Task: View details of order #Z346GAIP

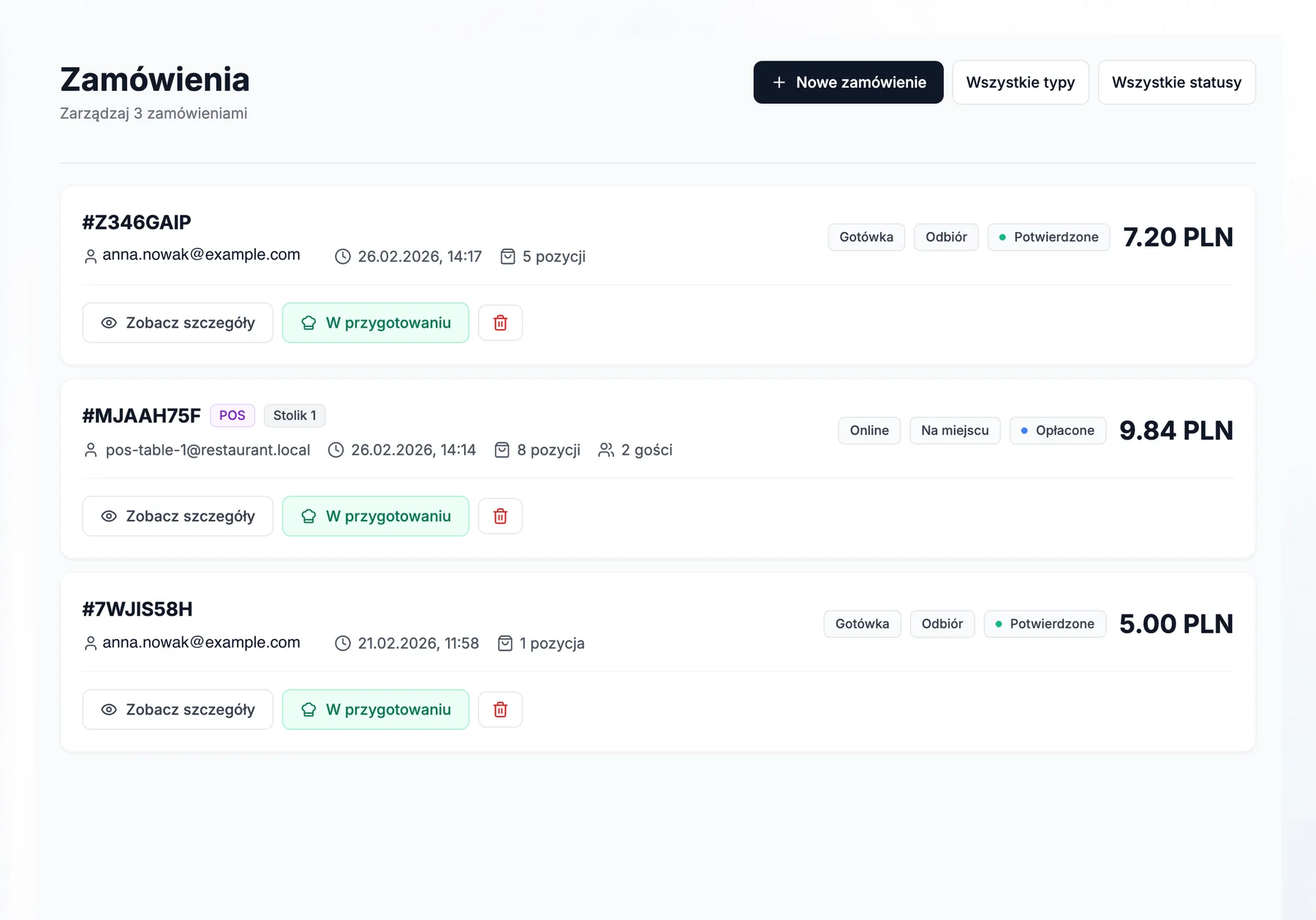Action: coord(178,323)
